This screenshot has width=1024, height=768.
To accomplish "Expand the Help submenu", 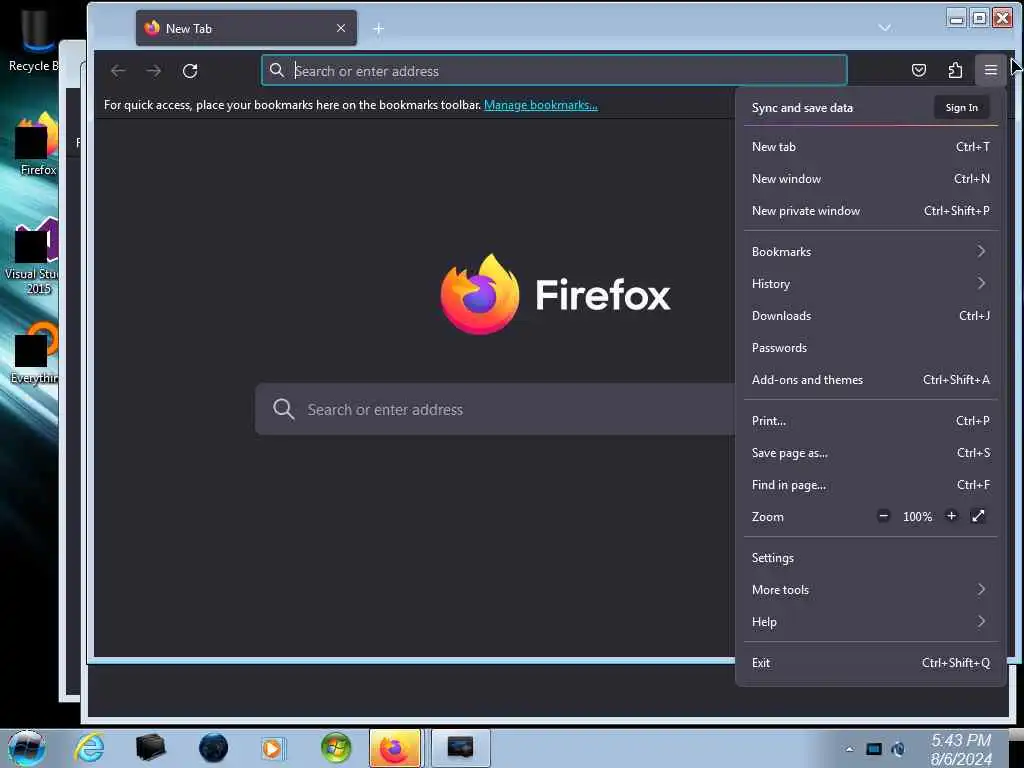I will [871, 622].
